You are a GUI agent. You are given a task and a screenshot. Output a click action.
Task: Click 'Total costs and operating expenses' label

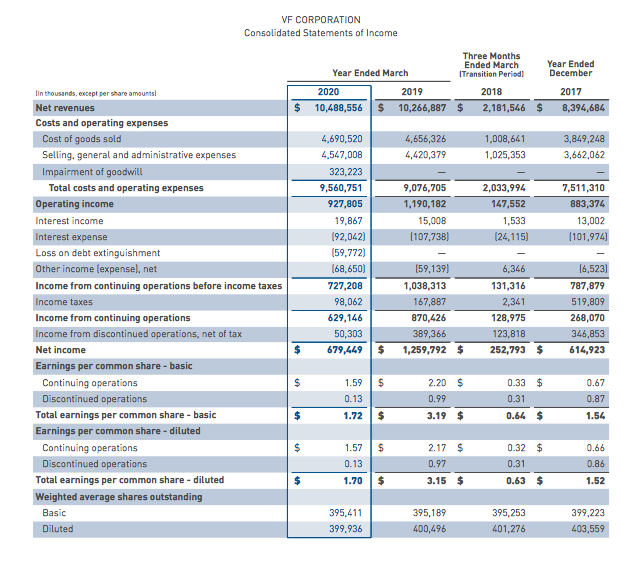(126, 188)
